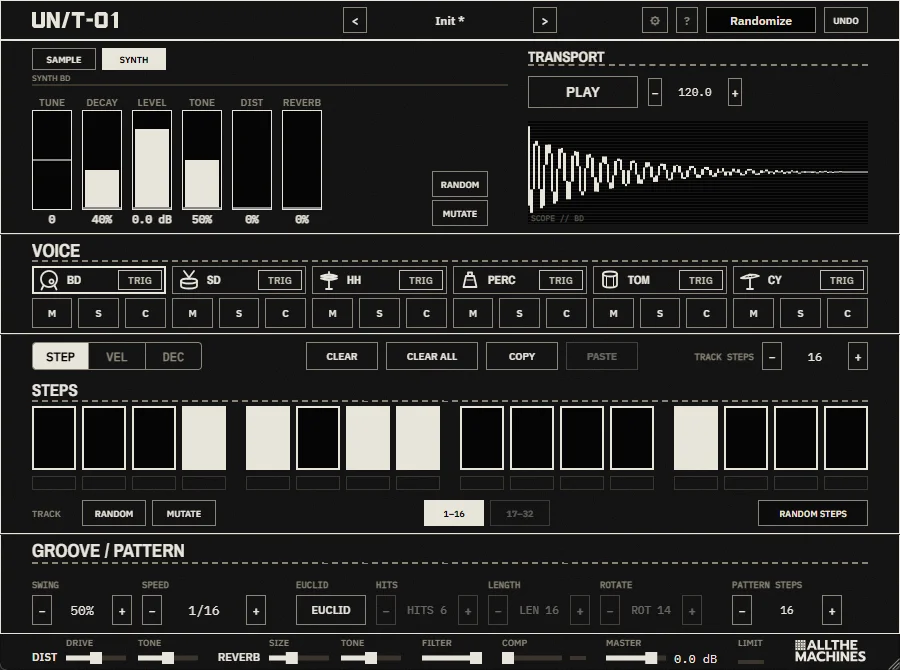This screenshot has height=670, width=900.
Task: Decrease speed from 1/16
Action: pyautogui.click(x=152, y=610)
